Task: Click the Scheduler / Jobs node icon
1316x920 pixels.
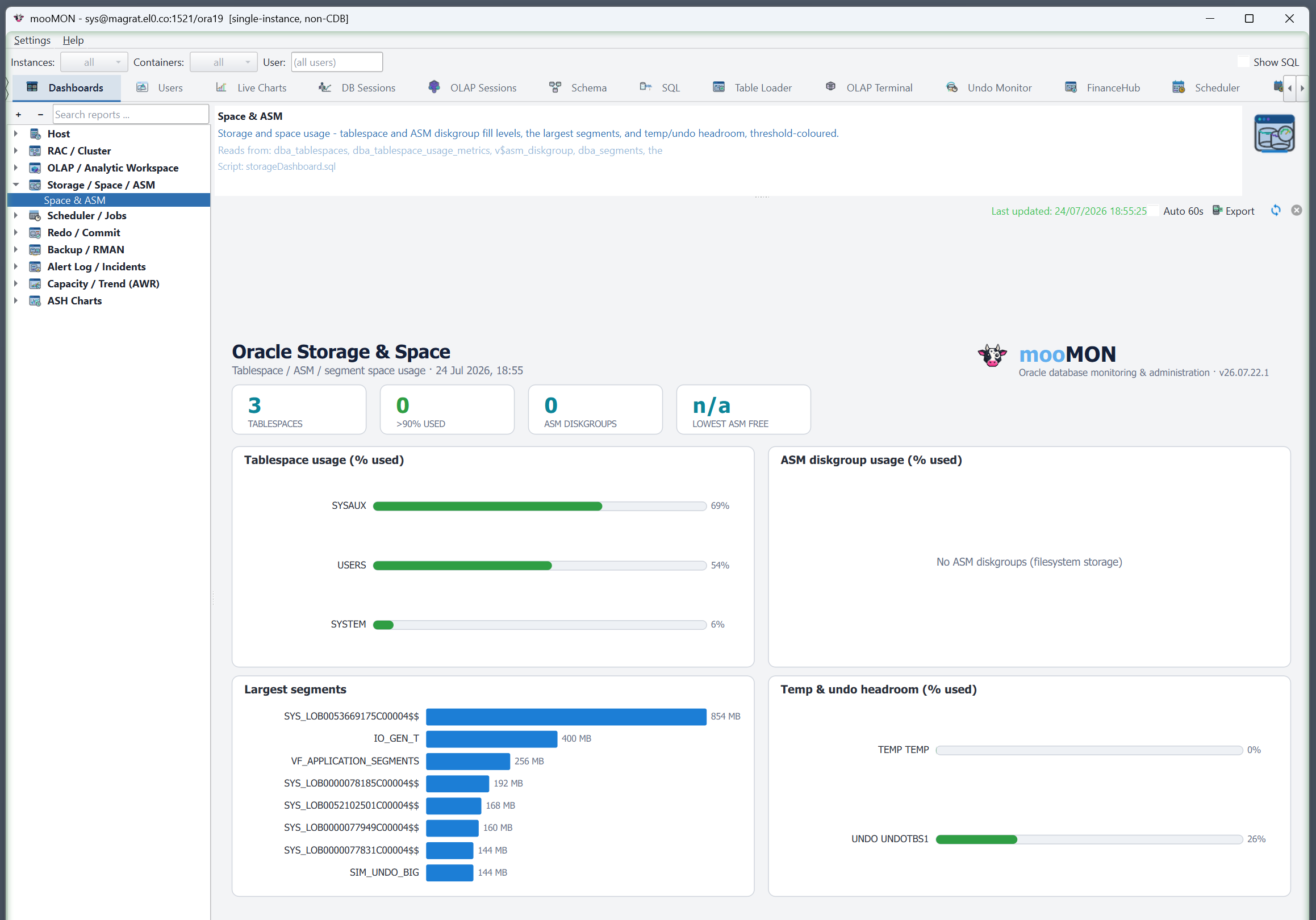Action: tap(35, 216)
